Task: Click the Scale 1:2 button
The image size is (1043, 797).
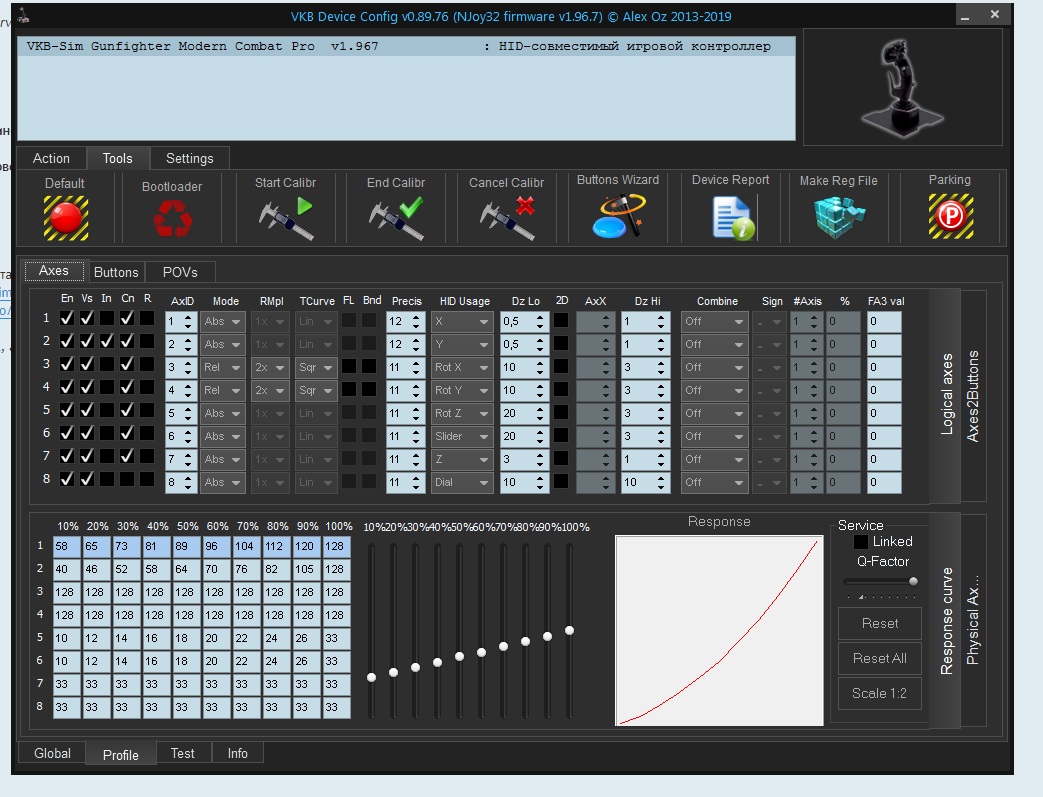Action: [879, 693]
